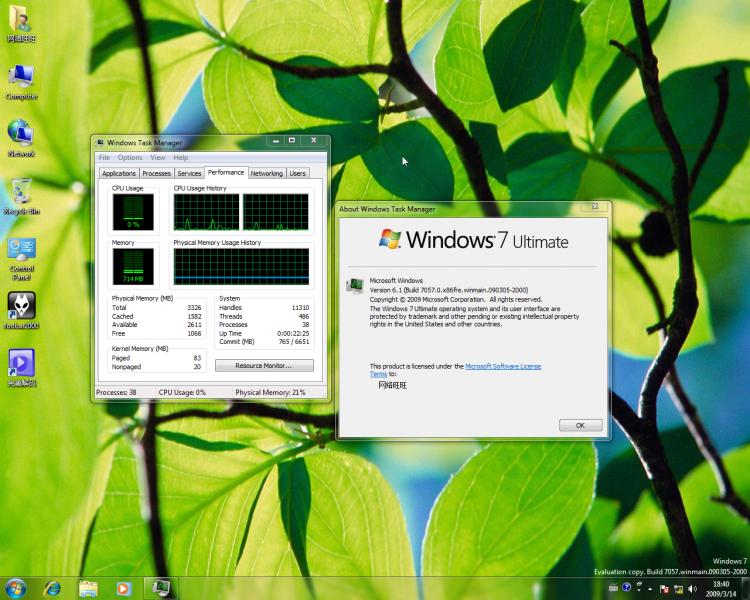Launch Internet Explorer from the taskbar
This screenshot has width=750, height=600.
pyautogui.click(x=52, y=589)
